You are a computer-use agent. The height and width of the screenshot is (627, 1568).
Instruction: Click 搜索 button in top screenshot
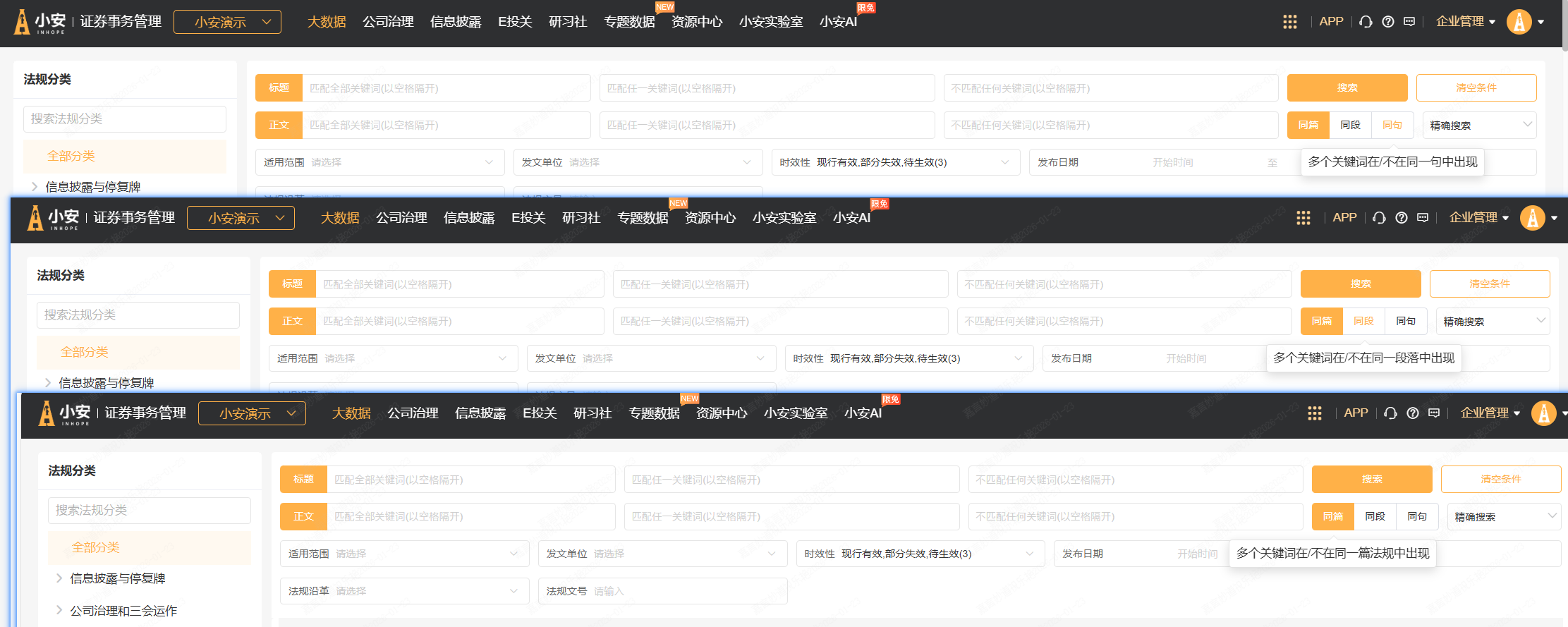(1347, 87)
